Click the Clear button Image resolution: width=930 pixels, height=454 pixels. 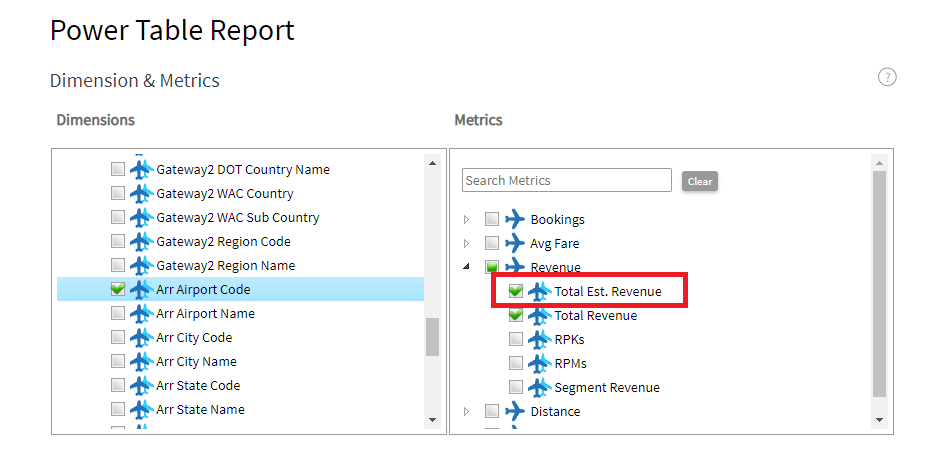pos(700,182)
